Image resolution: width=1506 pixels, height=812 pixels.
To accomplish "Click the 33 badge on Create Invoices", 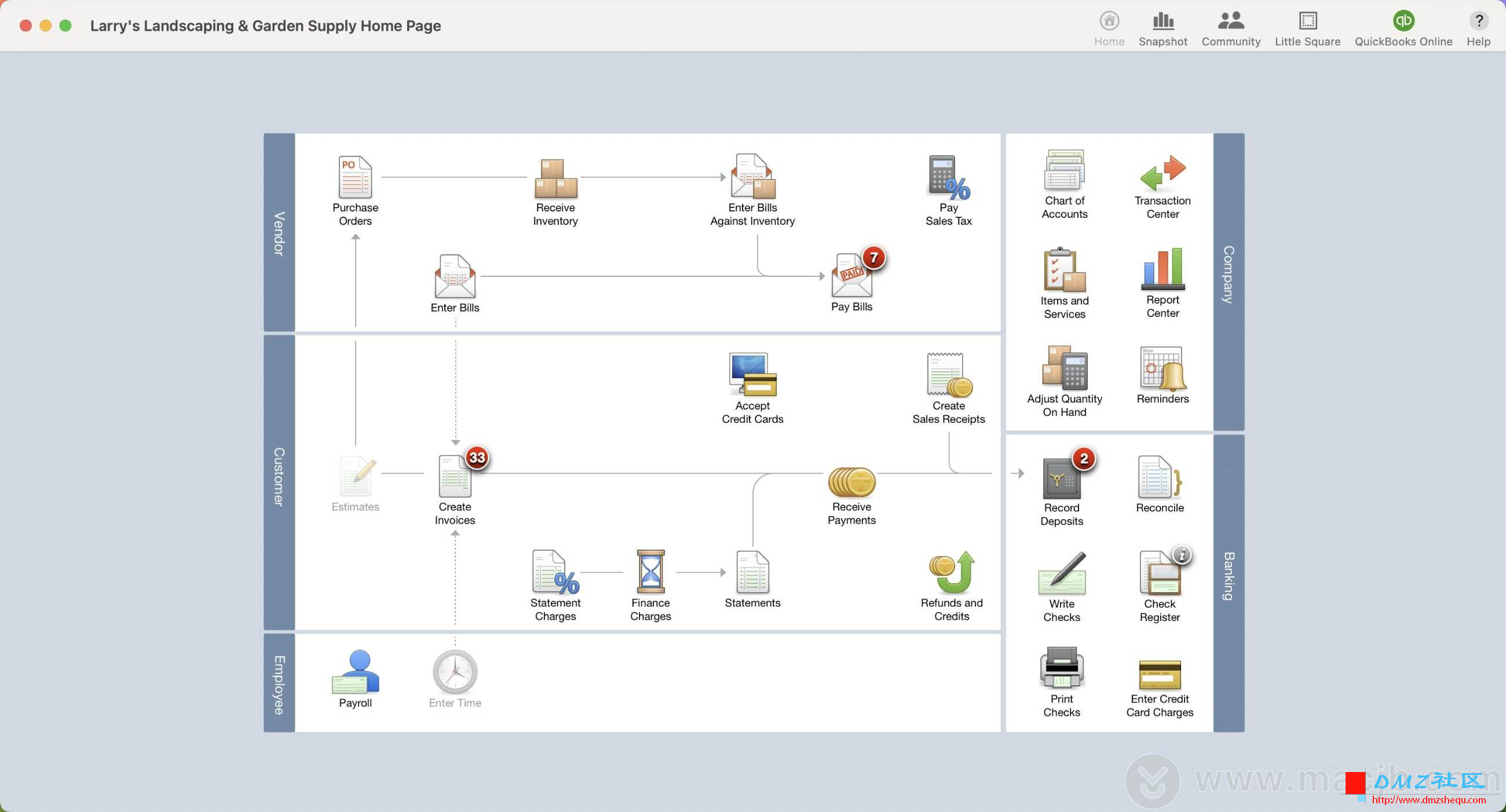I will pyautogui.click(x=477, y=457).
